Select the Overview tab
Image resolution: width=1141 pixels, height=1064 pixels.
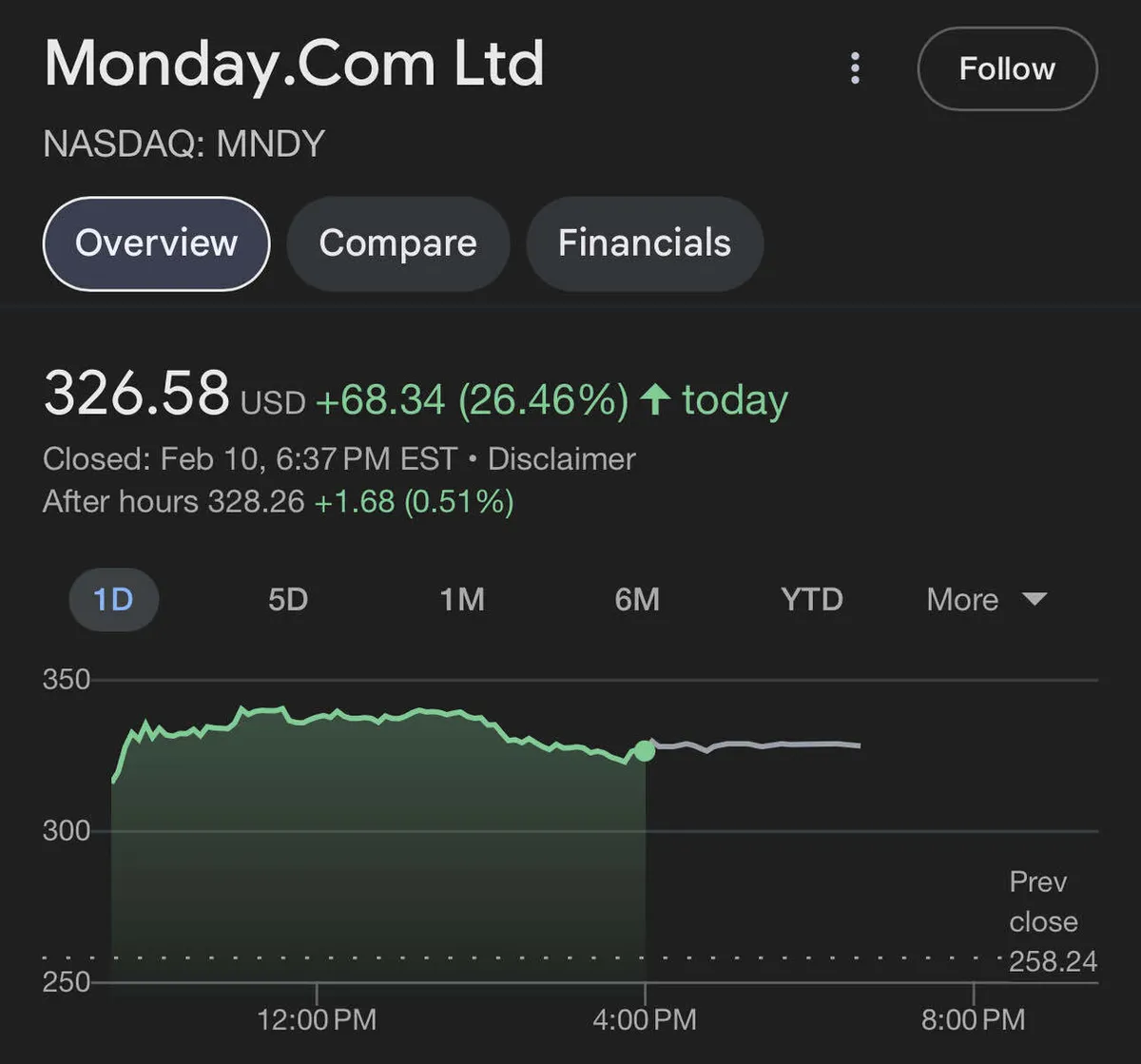tap(157, 243)
